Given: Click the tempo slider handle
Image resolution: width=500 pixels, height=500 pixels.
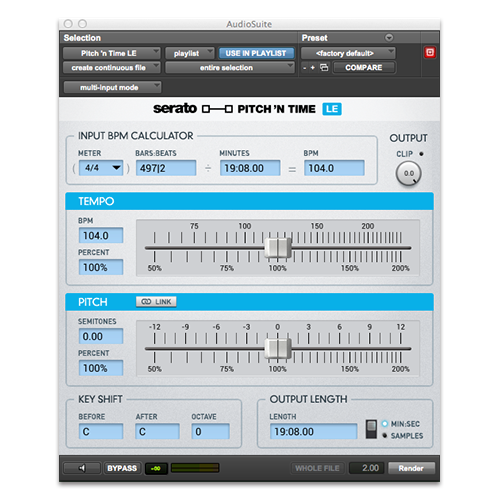Looking at the screenshot, I should pyautogui.click(x=278, y=248).
